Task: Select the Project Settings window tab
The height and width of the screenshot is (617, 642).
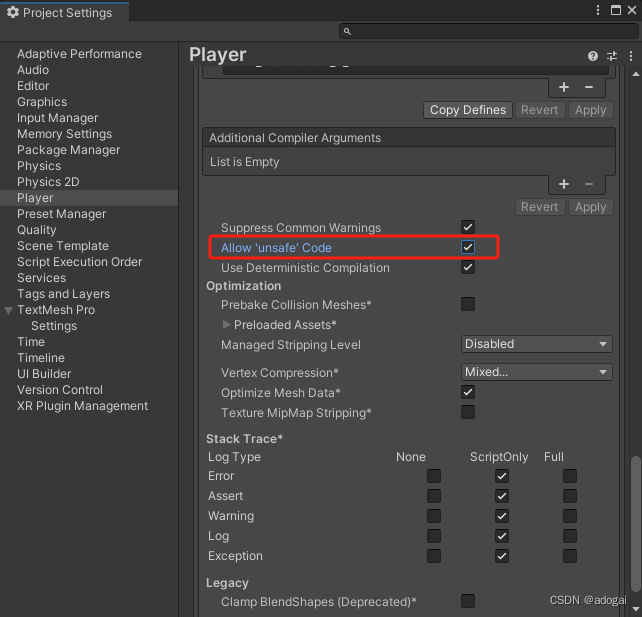Action: [60, 12]
